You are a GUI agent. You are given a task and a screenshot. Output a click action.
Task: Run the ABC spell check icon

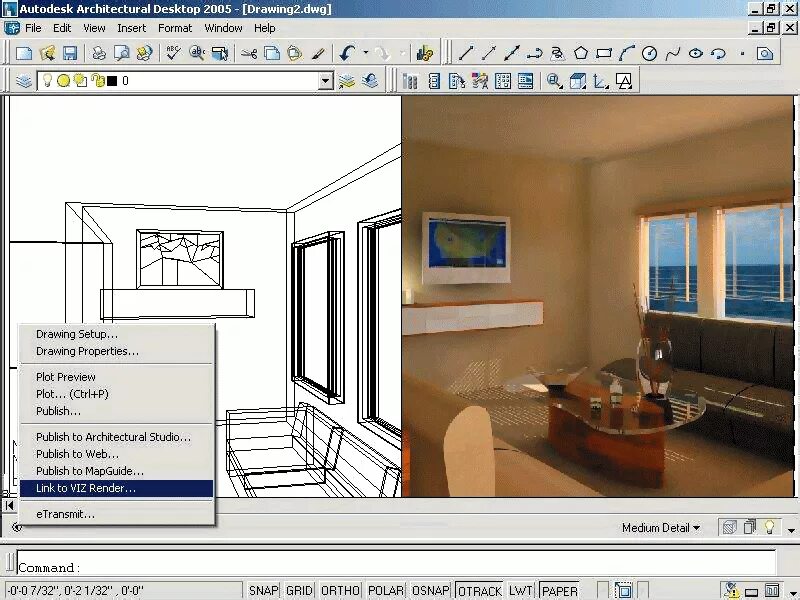(173, 53)
